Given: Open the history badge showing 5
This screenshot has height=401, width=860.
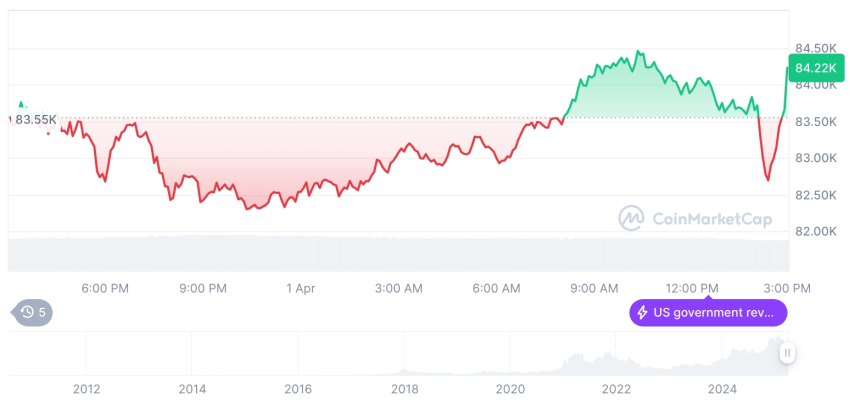Looking at the screenshot, I should point(35,312).
